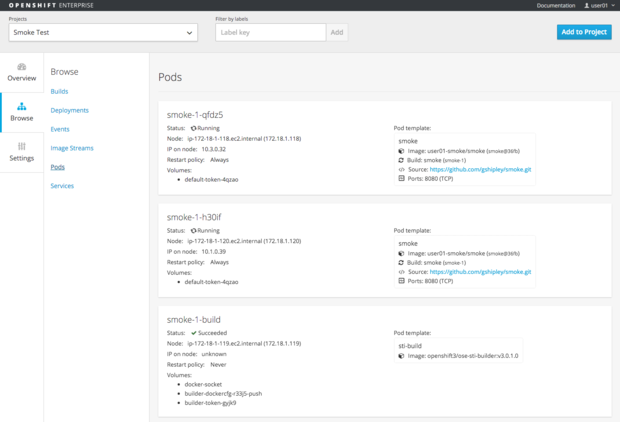Go to Deployments in Browse menu
620x422 pixels.
tap(70, 110)
